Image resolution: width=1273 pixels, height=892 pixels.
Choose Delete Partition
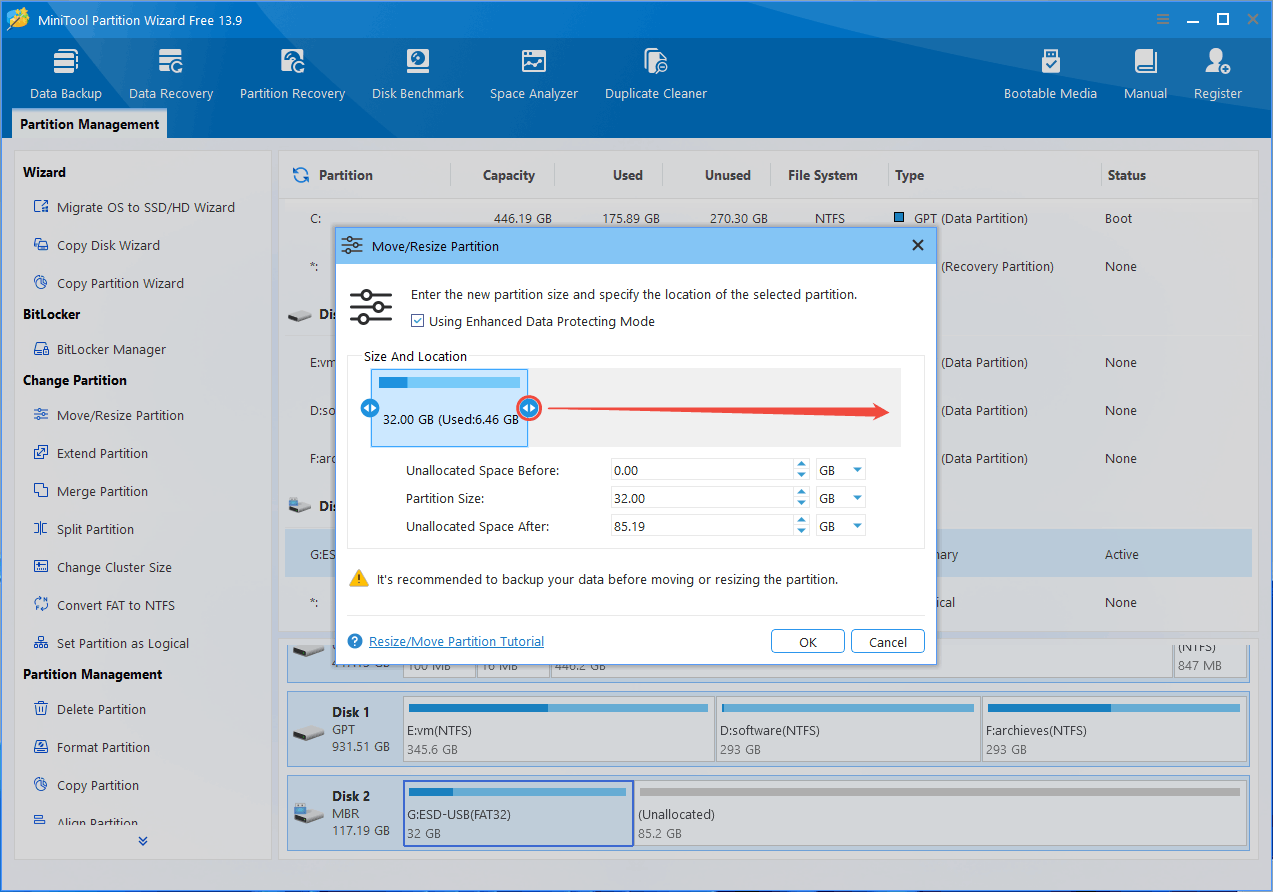(89, 709)
